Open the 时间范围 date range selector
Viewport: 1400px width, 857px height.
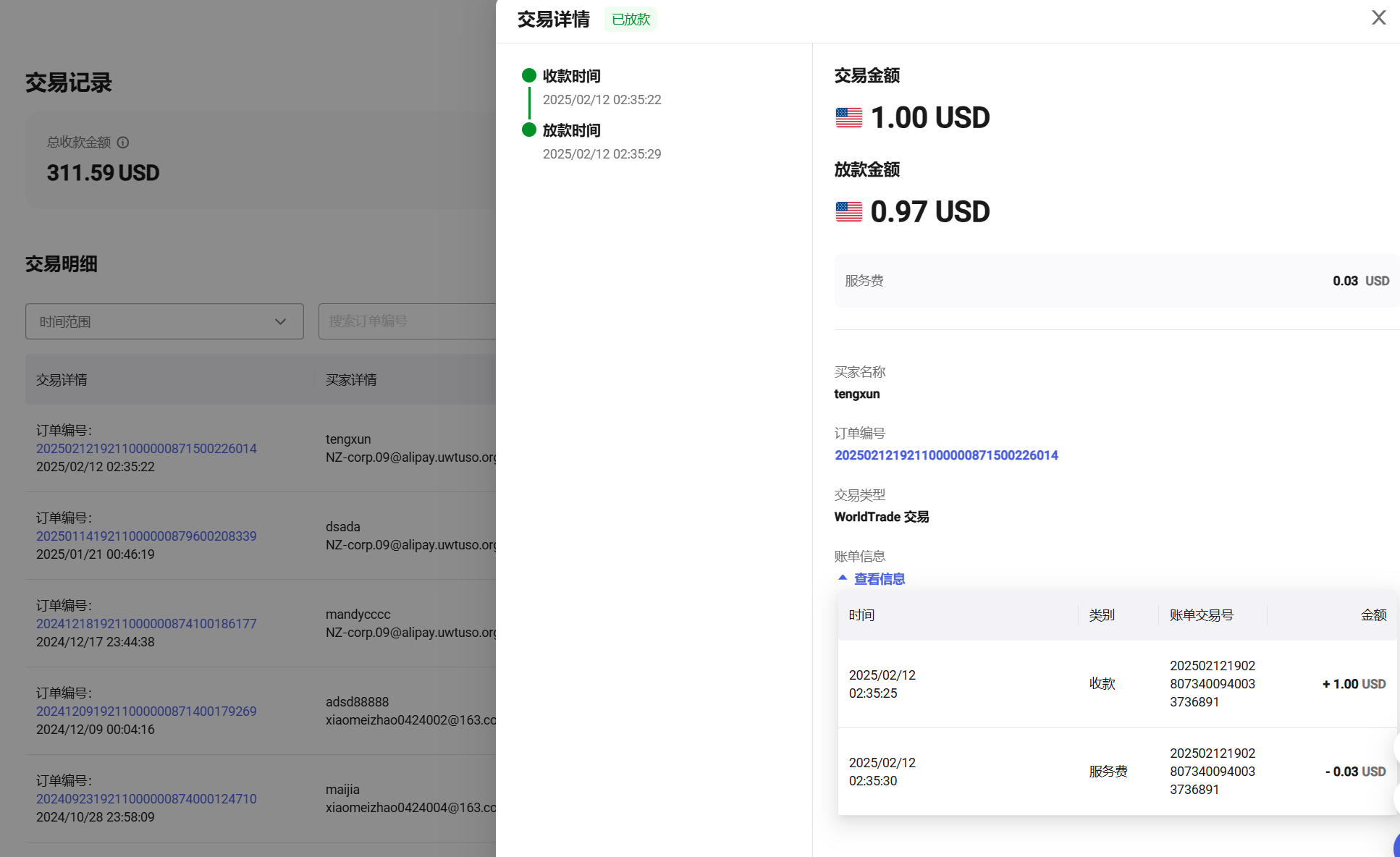click(164, 321)
